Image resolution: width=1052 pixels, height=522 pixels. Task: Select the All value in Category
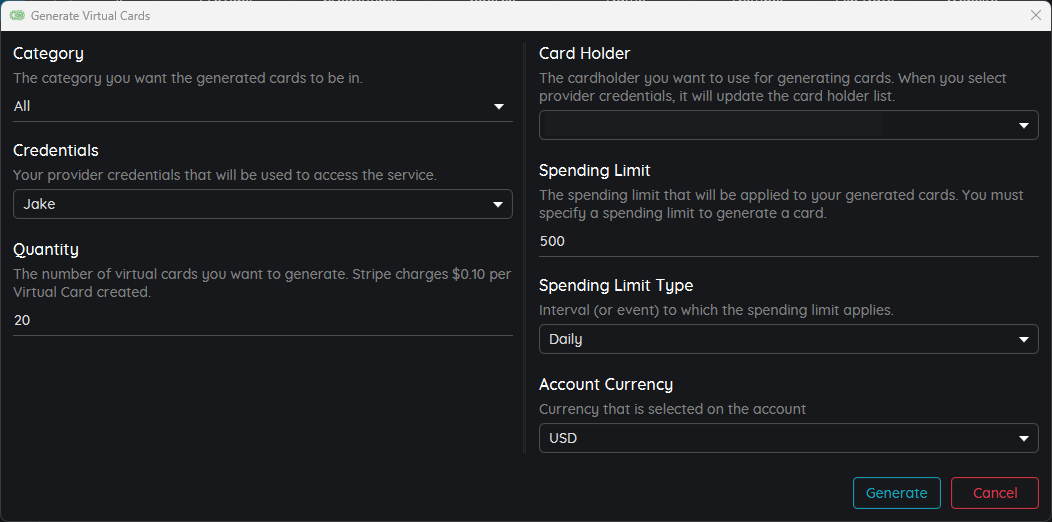pyautogui.click(x=21, y=106)
